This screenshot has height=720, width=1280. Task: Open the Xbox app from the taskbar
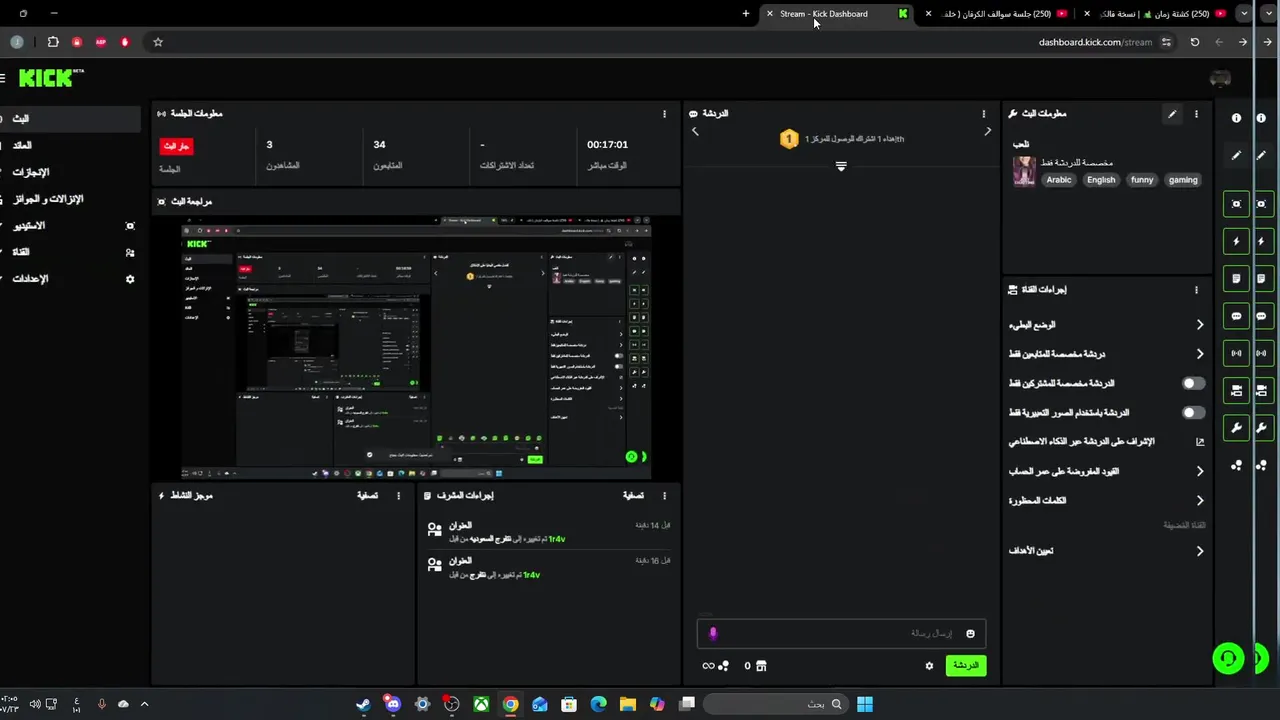coord(481,704)
